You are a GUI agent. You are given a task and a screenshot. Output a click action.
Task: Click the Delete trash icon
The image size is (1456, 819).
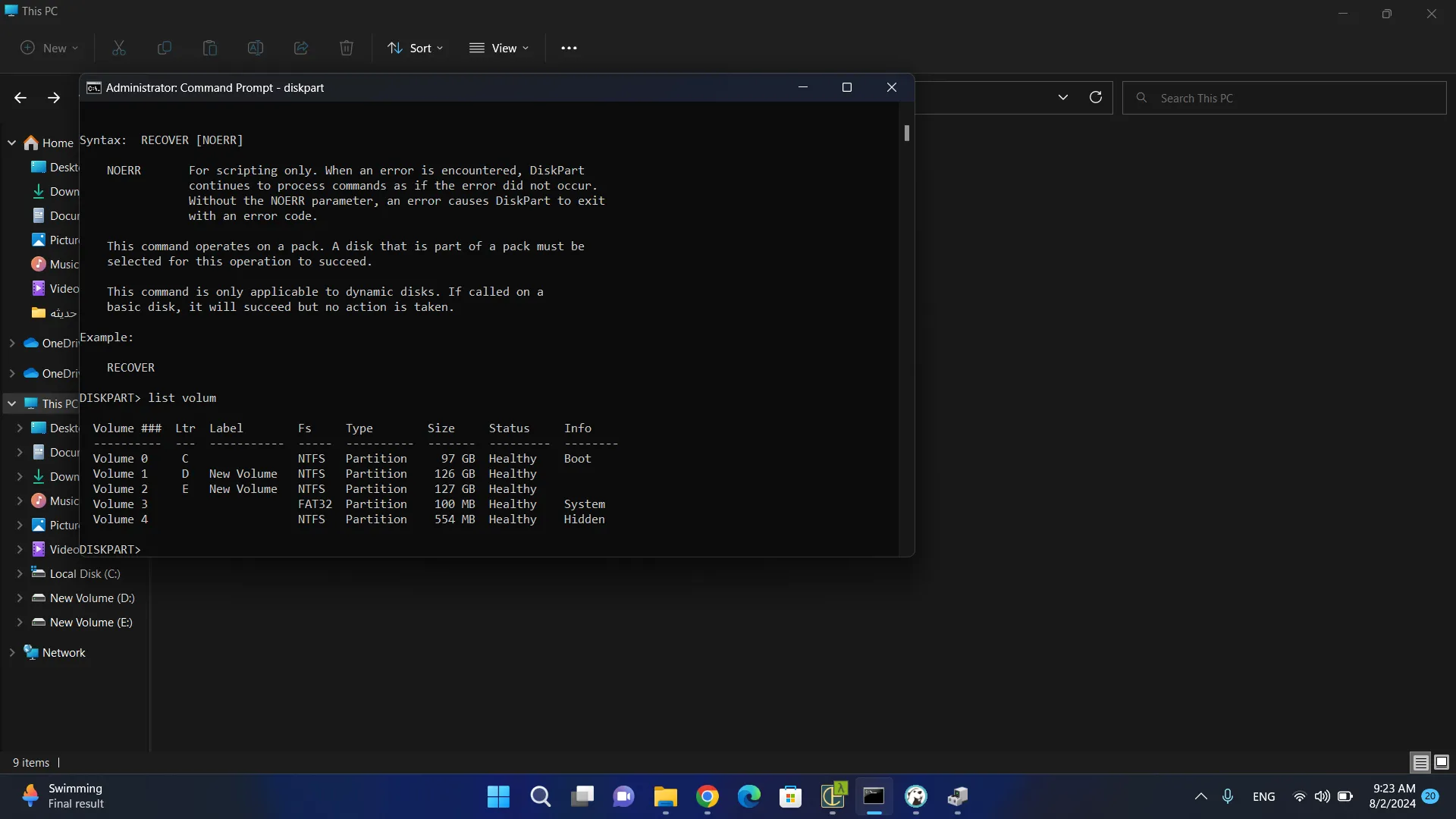pyautogui.click(x=347, y=48)
